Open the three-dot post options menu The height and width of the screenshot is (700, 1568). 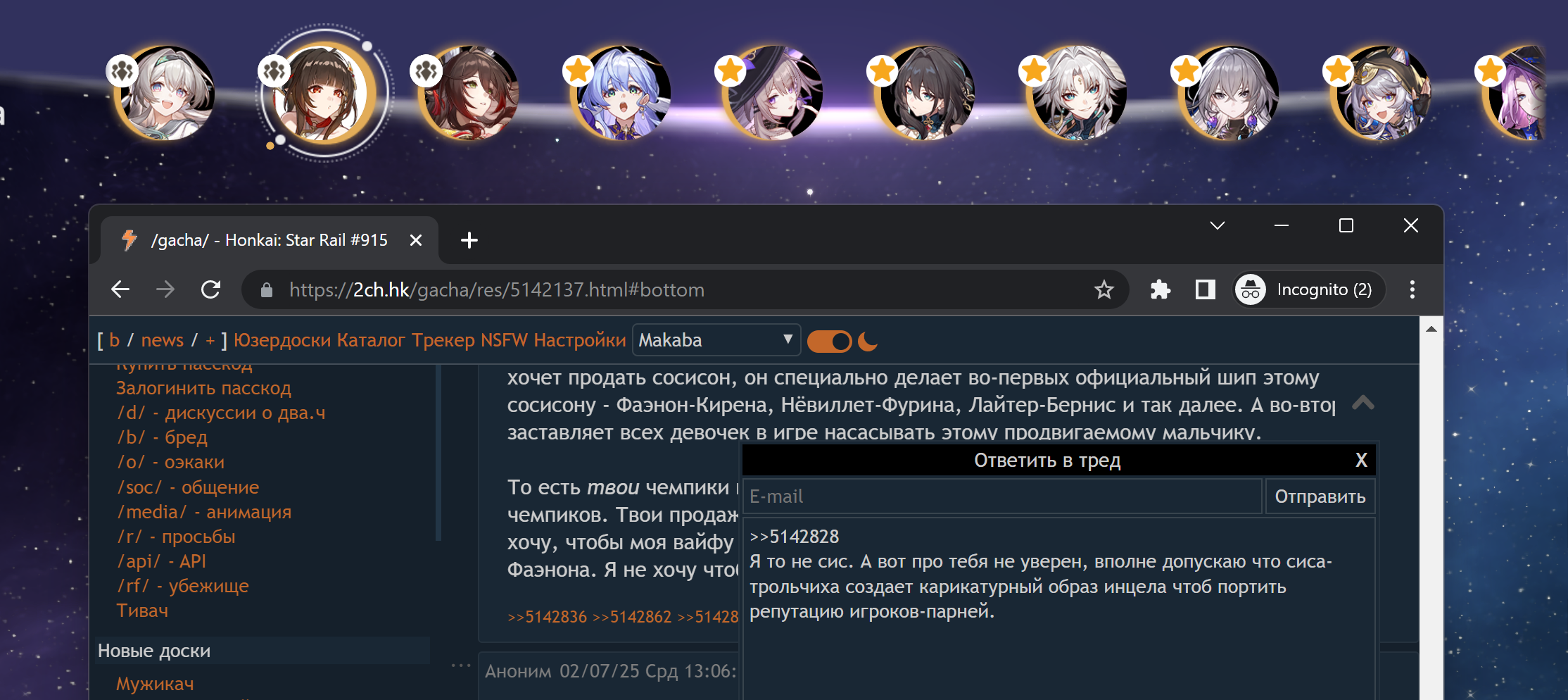pos(460,665)
